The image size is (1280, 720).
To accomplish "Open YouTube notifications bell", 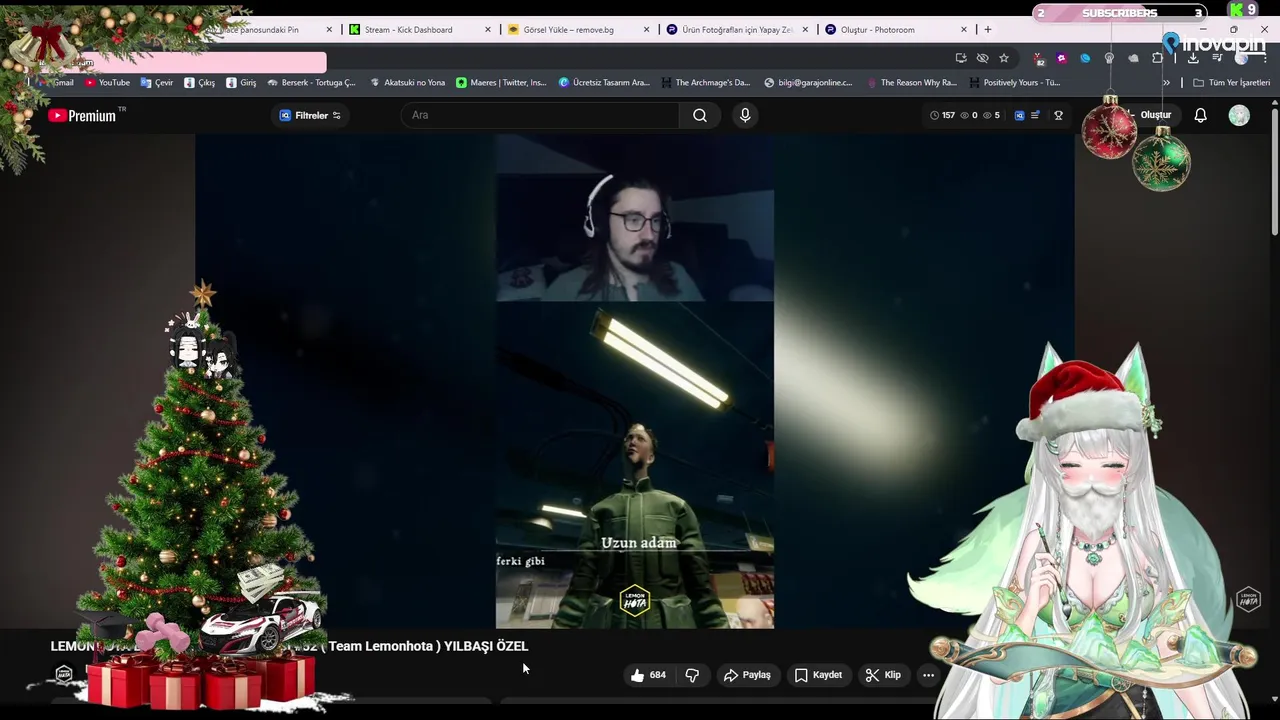I will pos(1201,115).
